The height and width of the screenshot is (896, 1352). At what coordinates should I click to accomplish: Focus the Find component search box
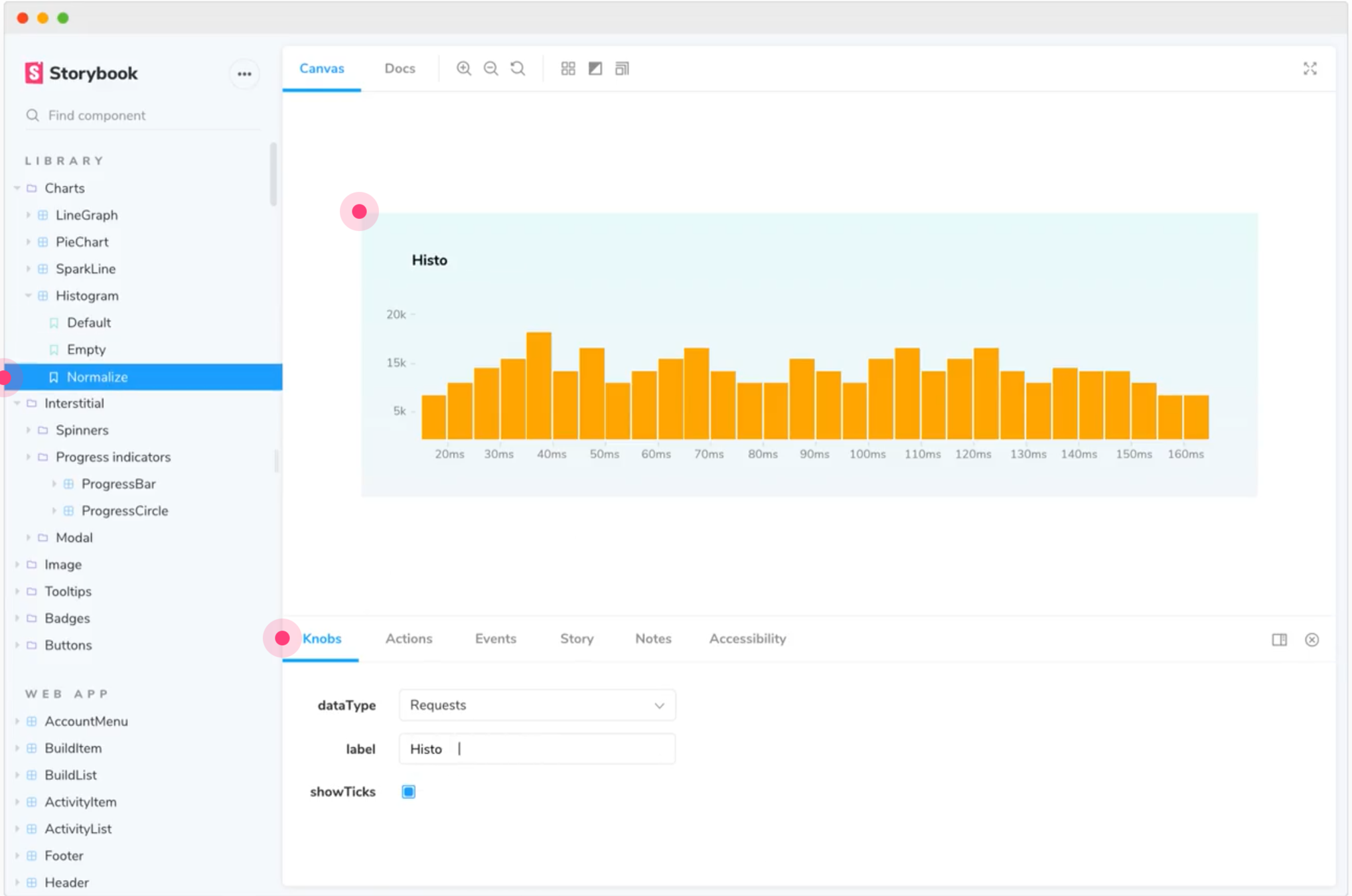(146, 115)
